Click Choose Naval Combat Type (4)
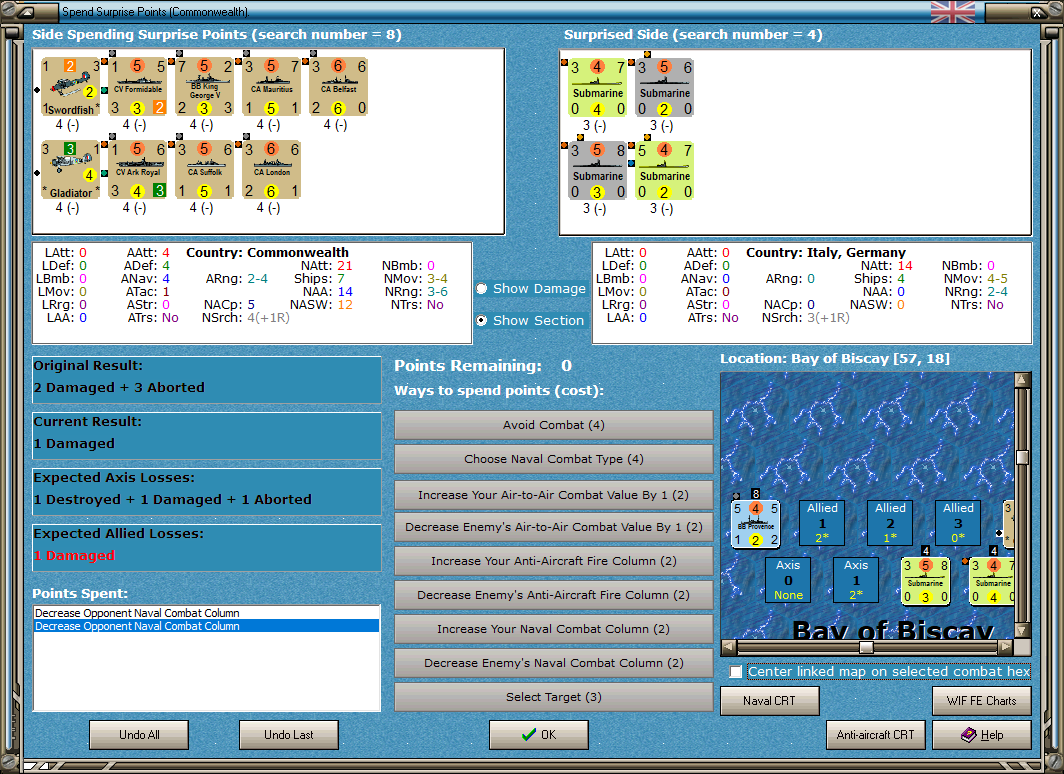This screenshot has height=774, width=1064. (554, 459)
